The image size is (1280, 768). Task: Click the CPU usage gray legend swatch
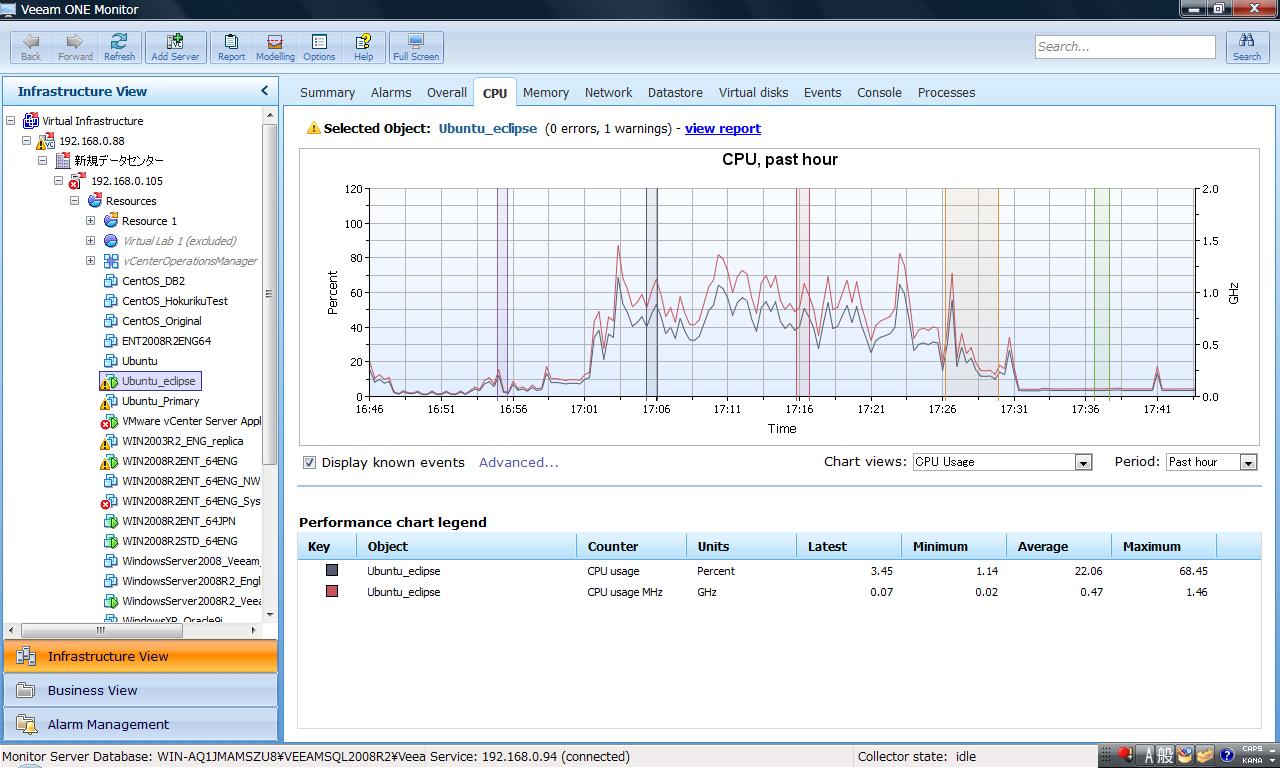332,570
